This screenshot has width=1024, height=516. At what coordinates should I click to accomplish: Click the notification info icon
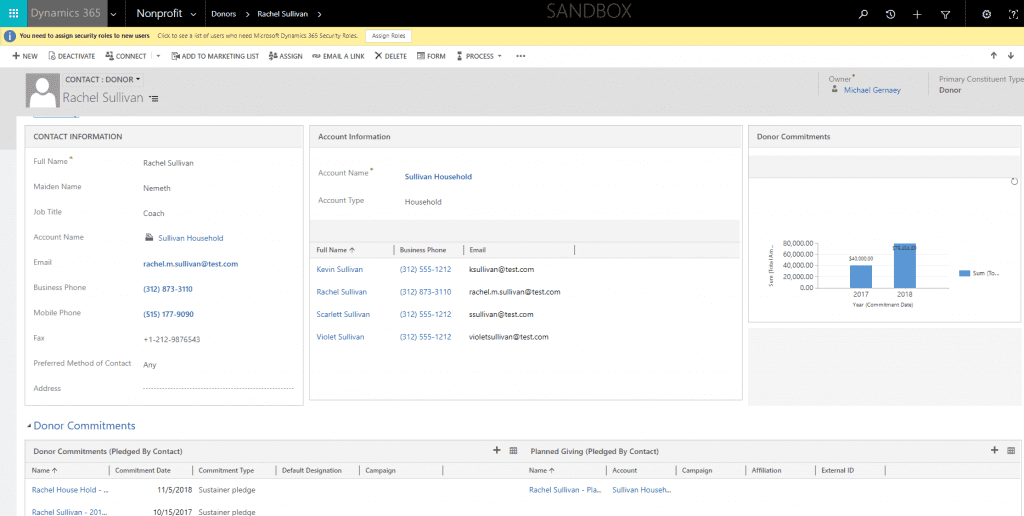[10, 36]
